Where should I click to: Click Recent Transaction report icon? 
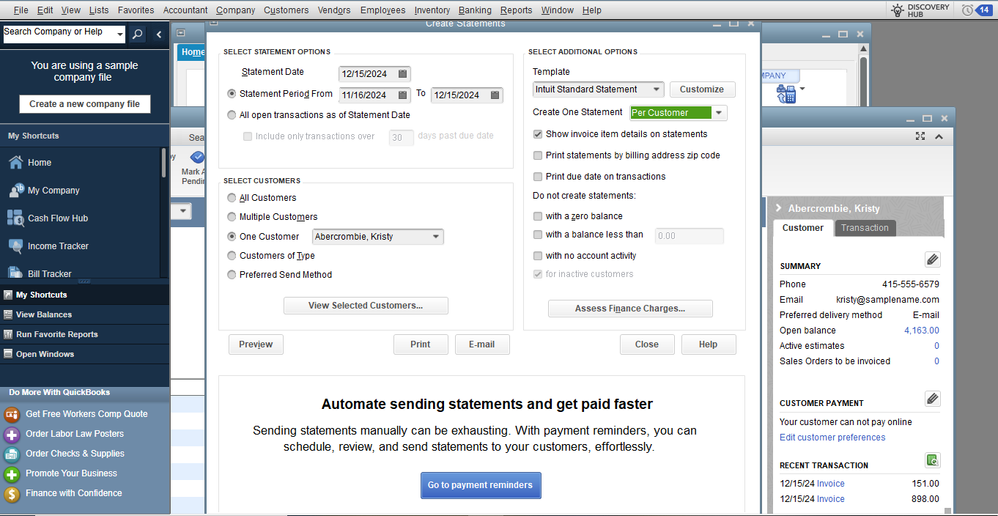click(932, 459)
